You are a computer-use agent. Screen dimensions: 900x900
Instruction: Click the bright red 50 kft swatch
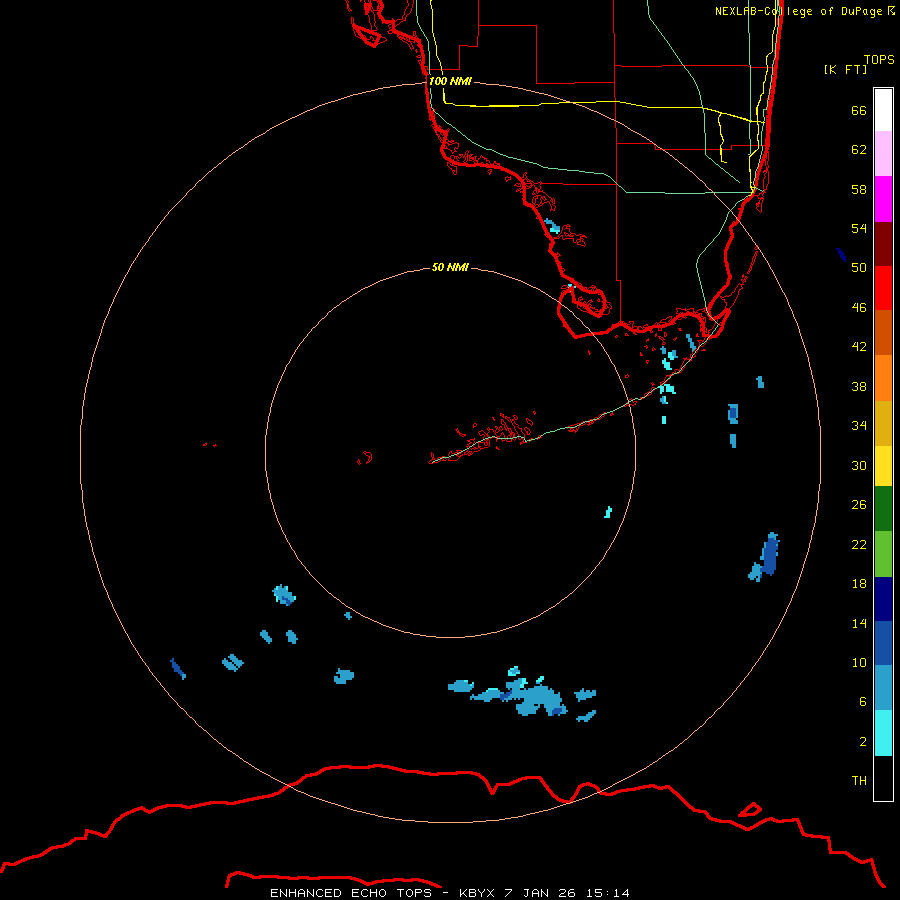coord(883,288)
